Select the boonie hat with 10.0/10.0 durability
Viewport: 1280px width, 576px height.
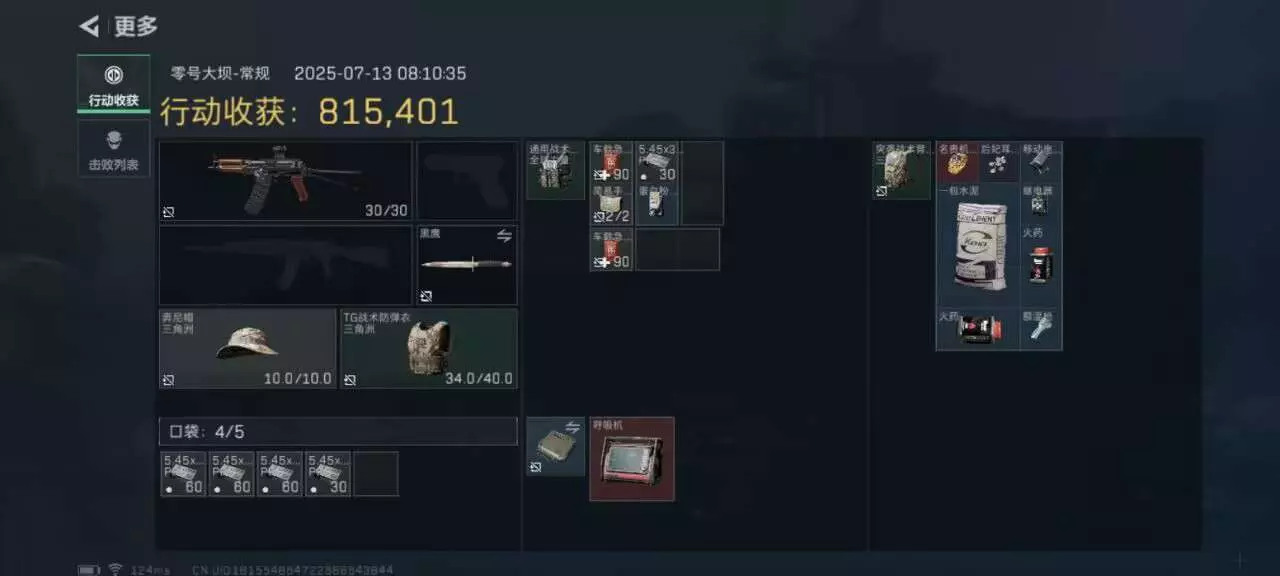pyautogui.click(x=248, y=348)
